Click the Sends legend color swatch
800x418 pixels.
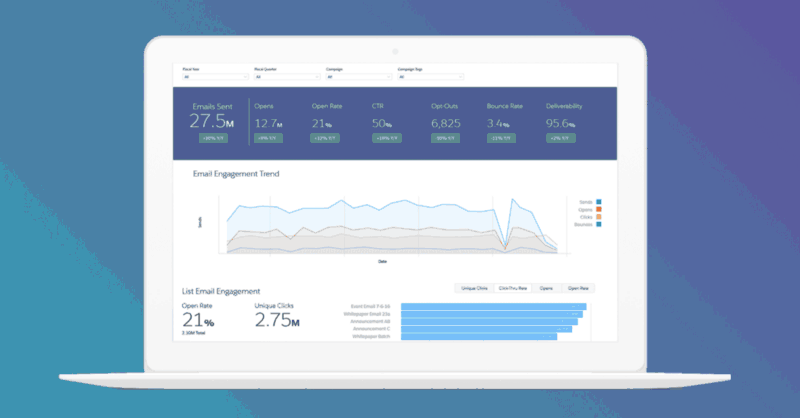(x=599, y=201)
